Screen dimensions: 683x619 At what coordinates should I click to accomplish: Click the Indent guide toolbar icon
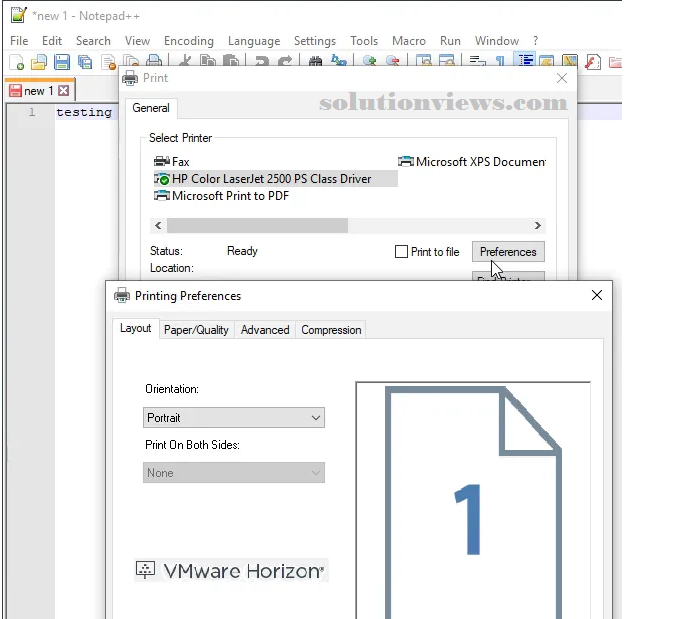coord(526,59)
